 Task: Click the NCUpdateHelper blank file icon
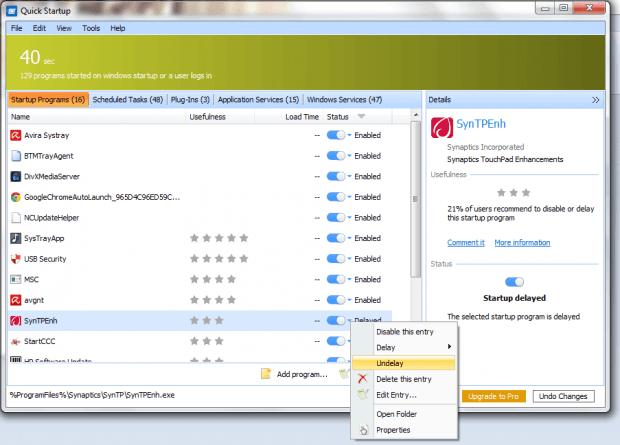pyautogui.click(x=15, y=218)
